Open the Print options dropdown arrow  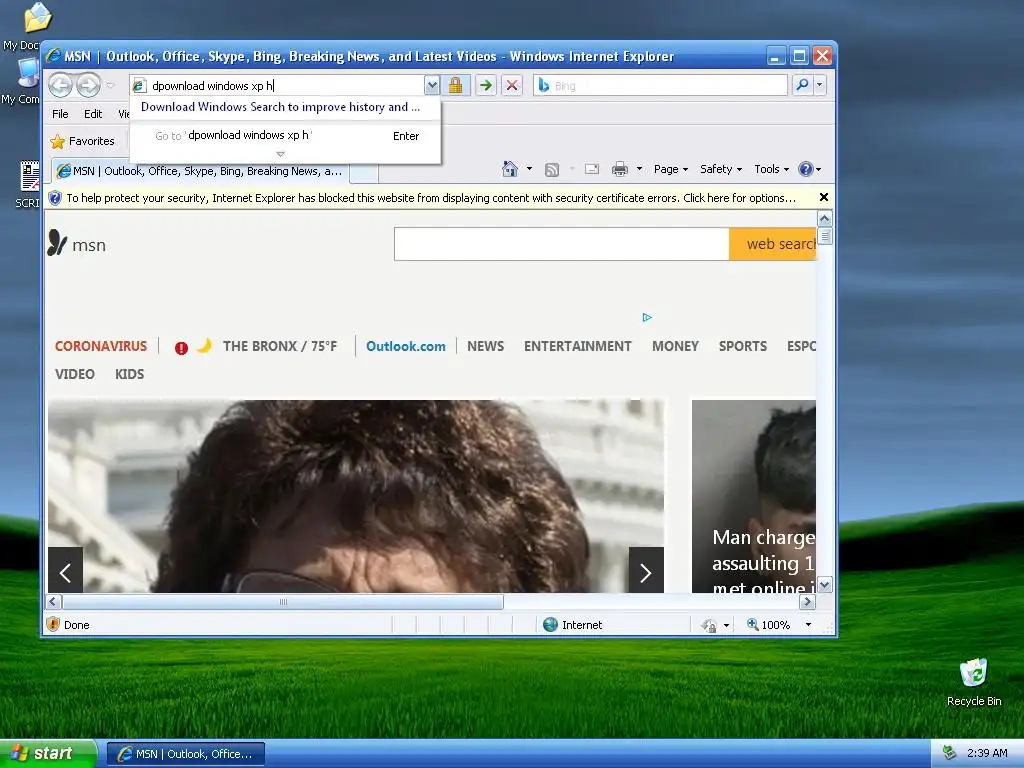pyautogui.click(x=639, y=169)
